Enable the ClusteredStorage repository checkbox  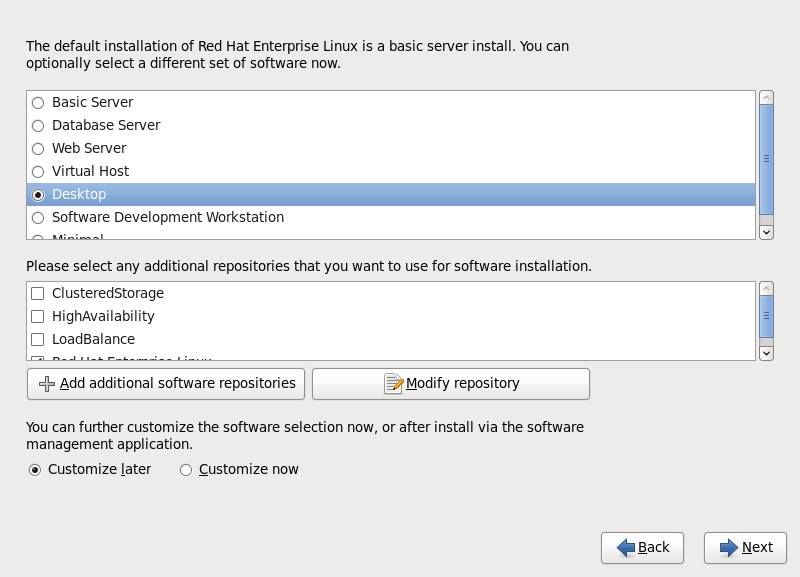[x=38, y=293]
